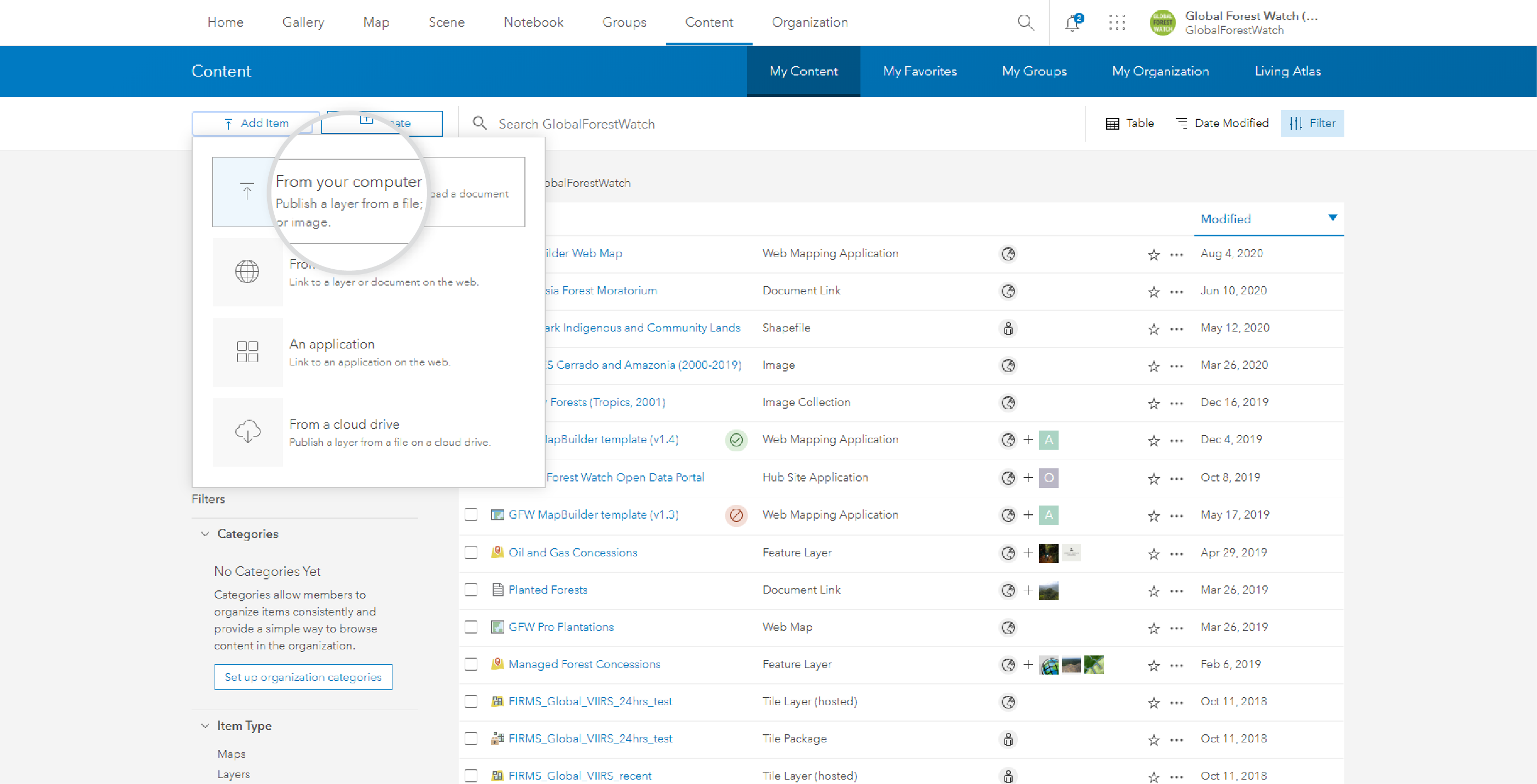Click the search magnifying glass icon
The image size is (1537, 784).
(1025, 22)
